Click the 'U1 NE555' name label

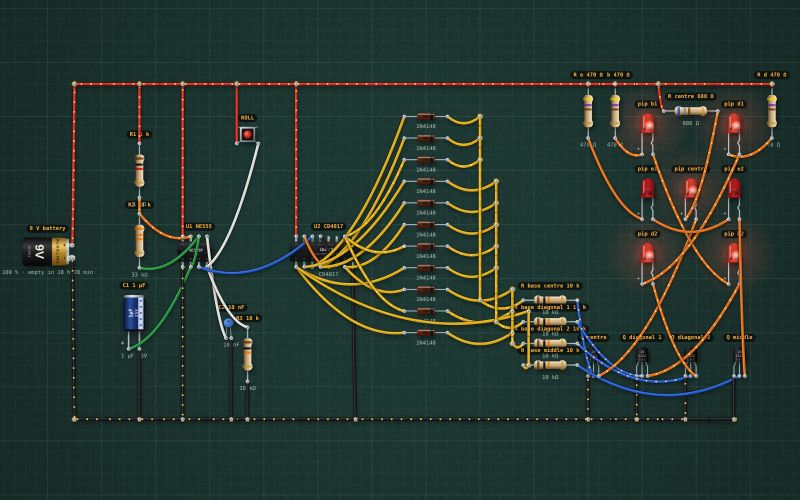[198, 226]
